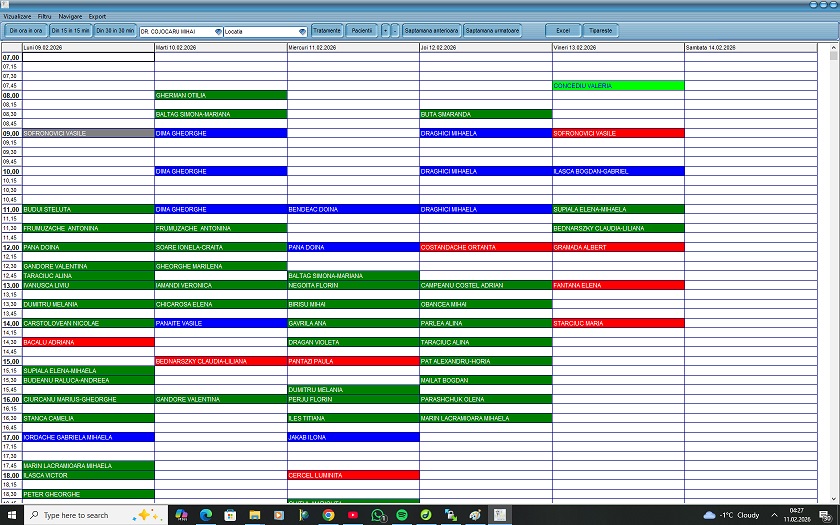
Task: Open Microsoft Store from the taskbar
Action: pos(231,515)
